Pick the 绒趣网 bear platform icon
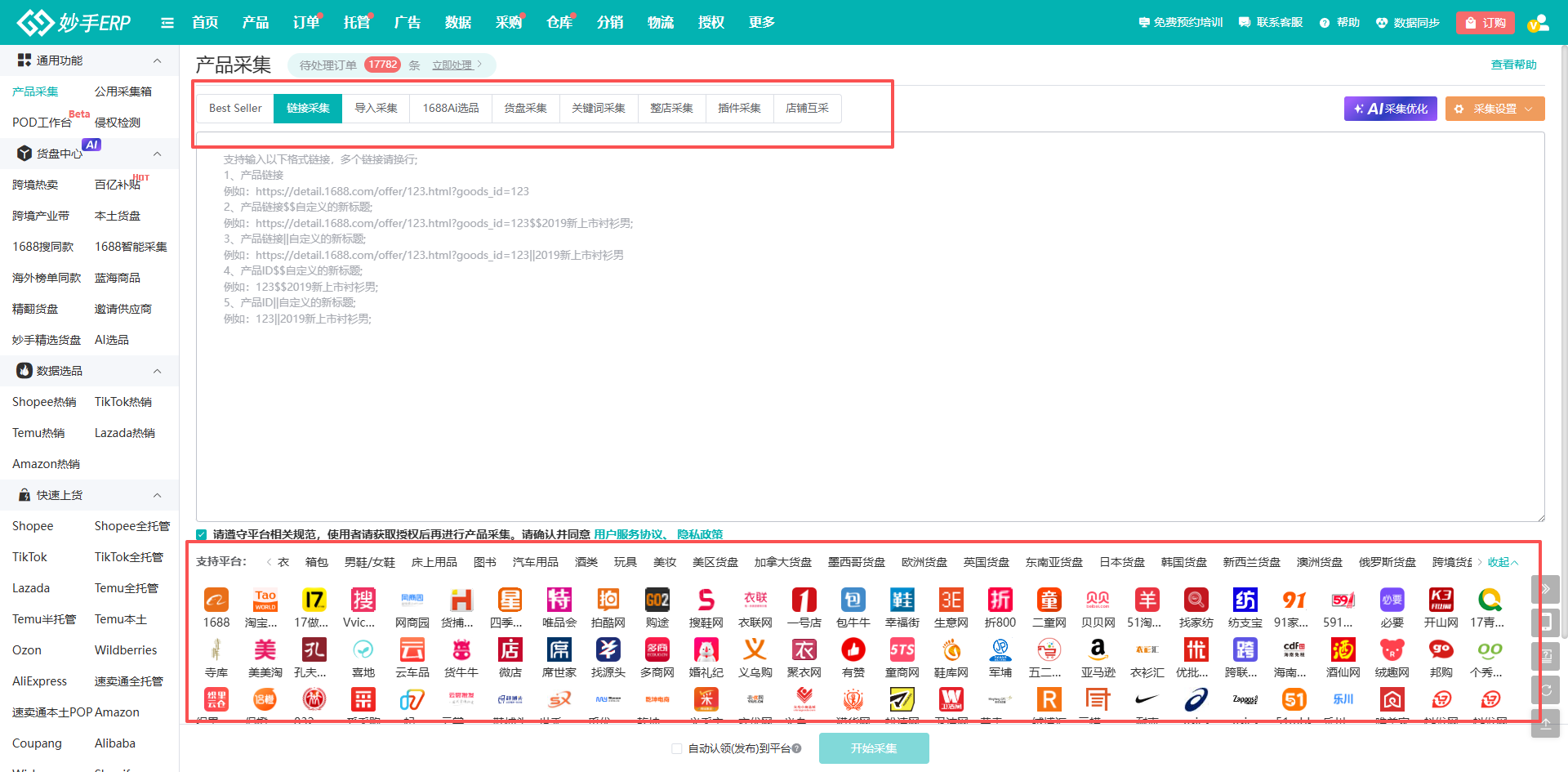The height and width of the screenshot is (772, 1568). click(1392, 650)
